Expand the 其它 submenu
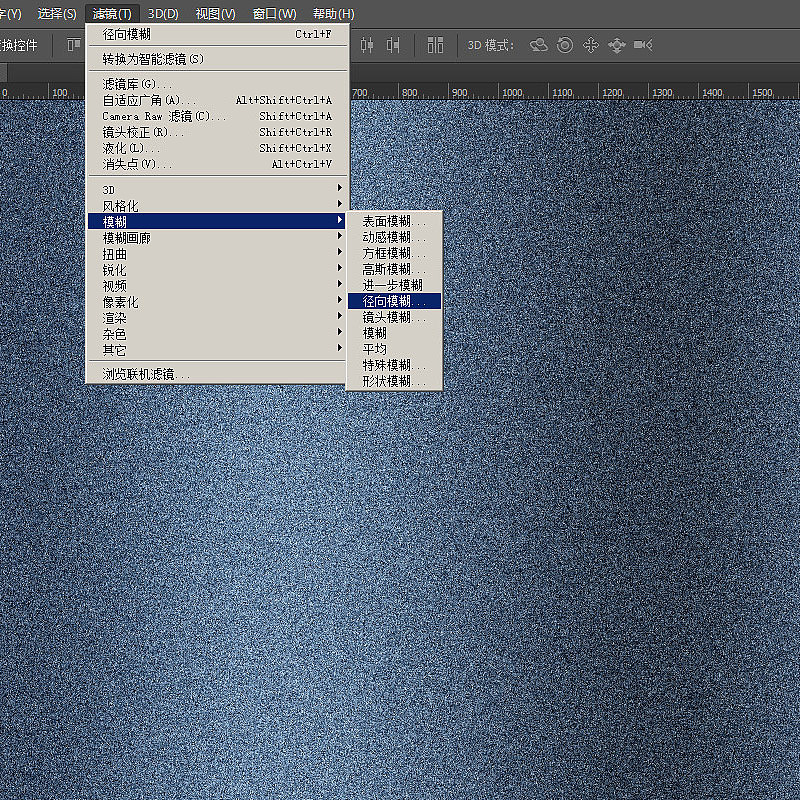 (x=217, y=350)
